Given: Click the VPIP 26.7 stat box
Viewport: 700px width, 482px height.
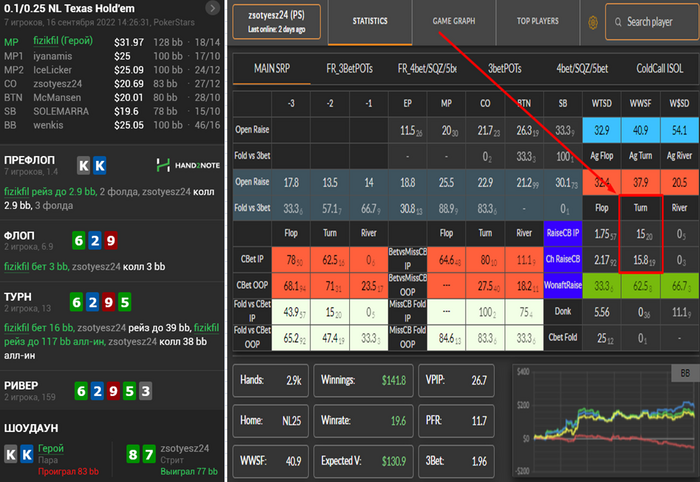Looking at the screenshot, I should click(x=456, y=380).
